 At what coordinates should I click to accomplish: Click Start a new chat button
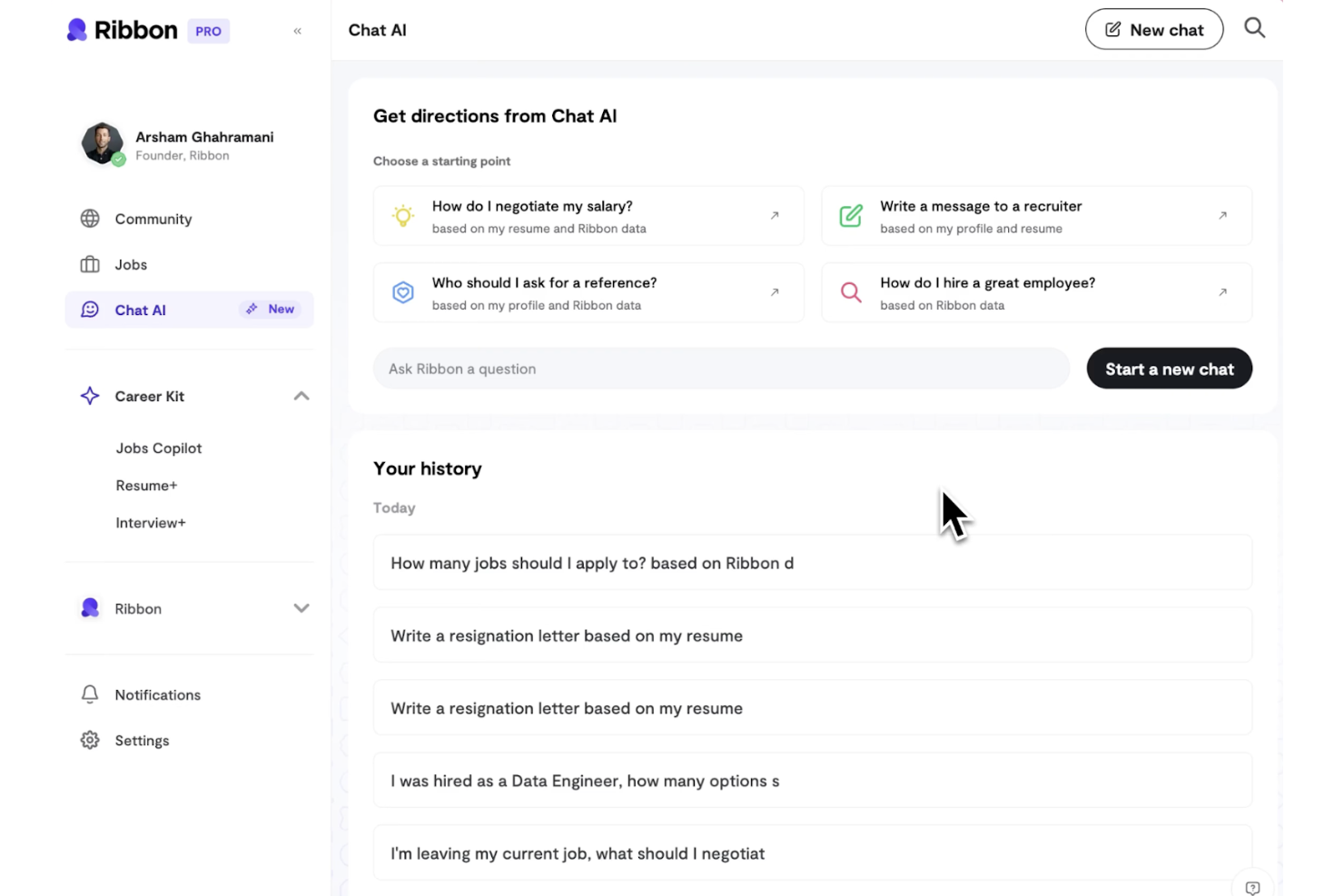click(x=1169, y=369)
